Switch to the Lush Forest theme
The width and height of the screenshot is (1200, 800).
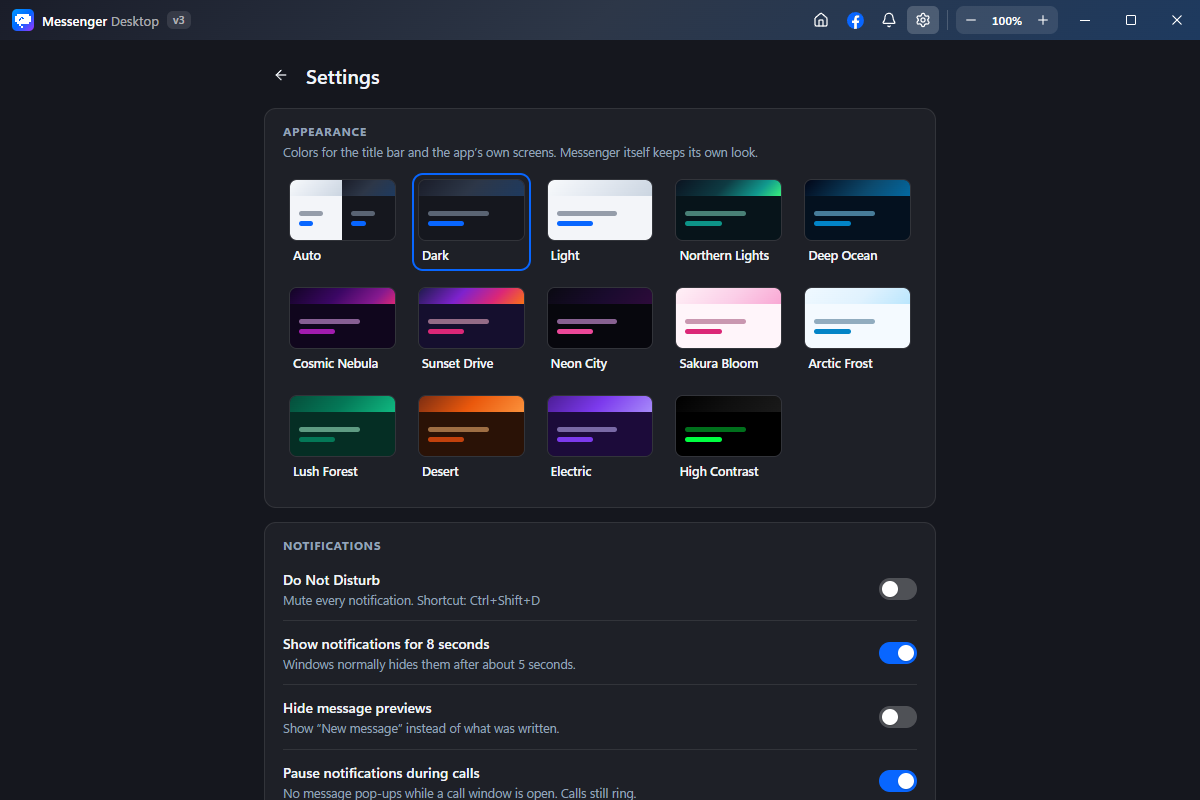(x=342, y=438)
